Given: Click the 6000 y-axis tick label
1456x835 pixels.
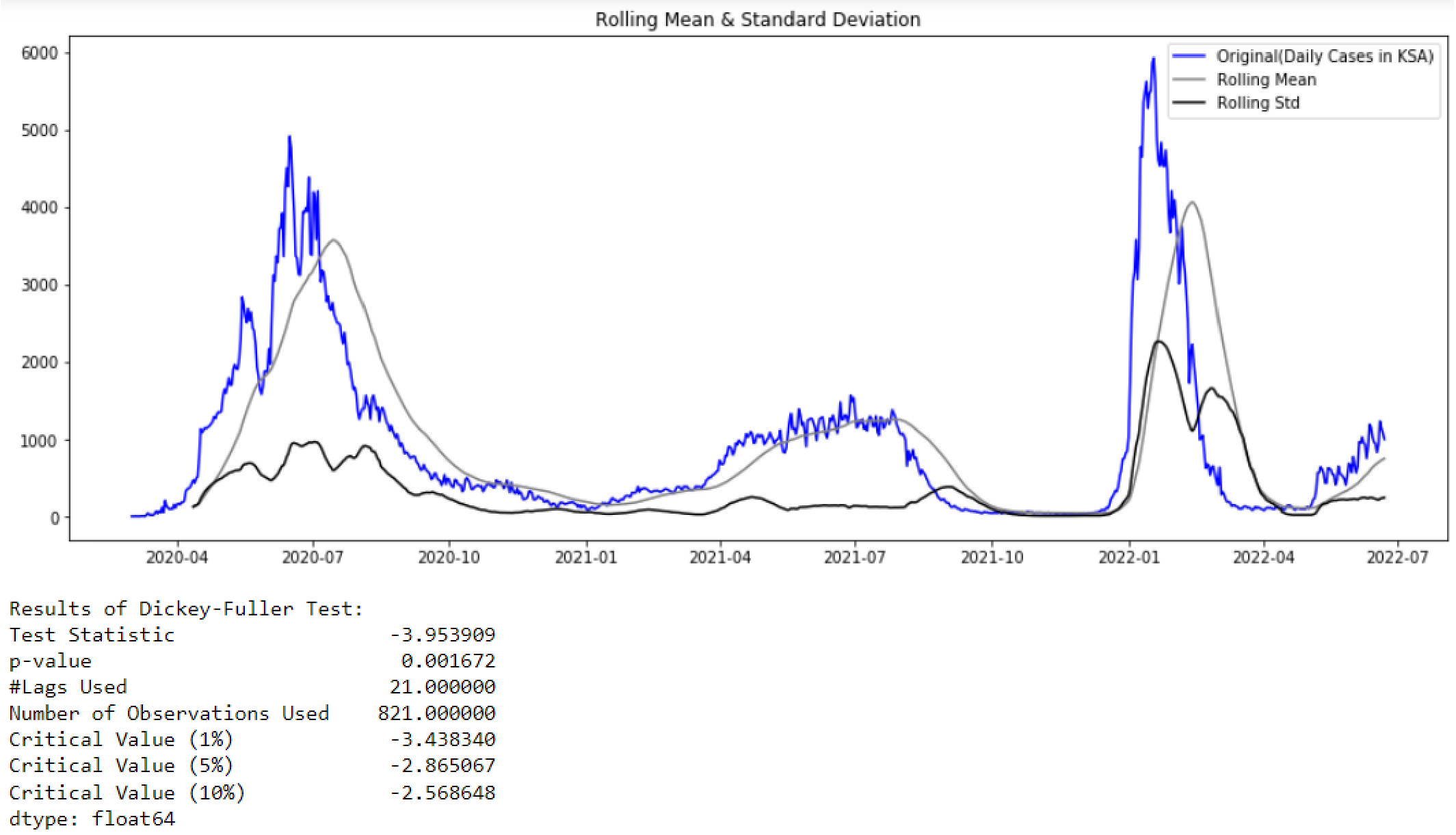Looking at the screenshot, I should pyautogui.click(x=40, y=53).
